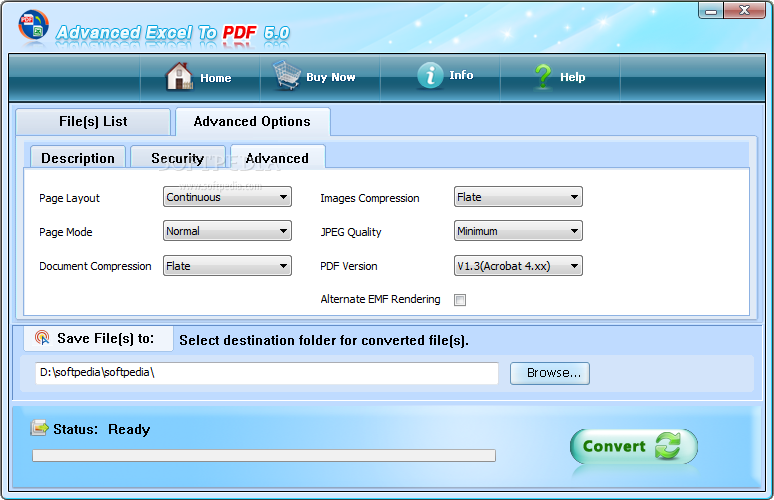
Task: Click the PDF Version label
Action: (348, 266)
